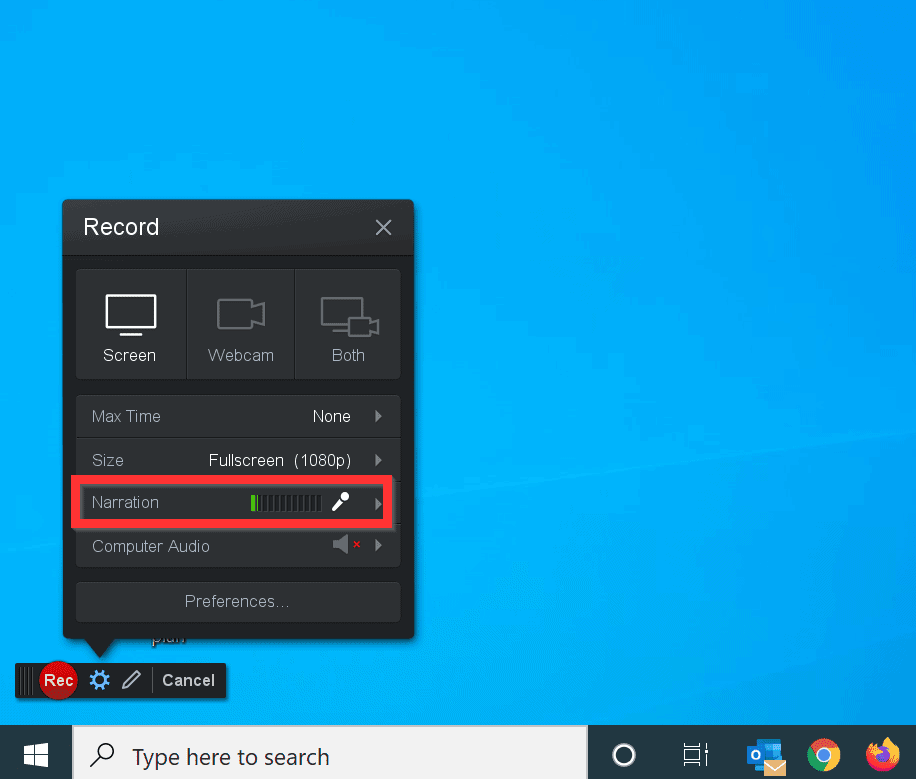This screenshot has width=916, height=779.
Task: Expand the Max Time options
Action: [x=379, y=416]
